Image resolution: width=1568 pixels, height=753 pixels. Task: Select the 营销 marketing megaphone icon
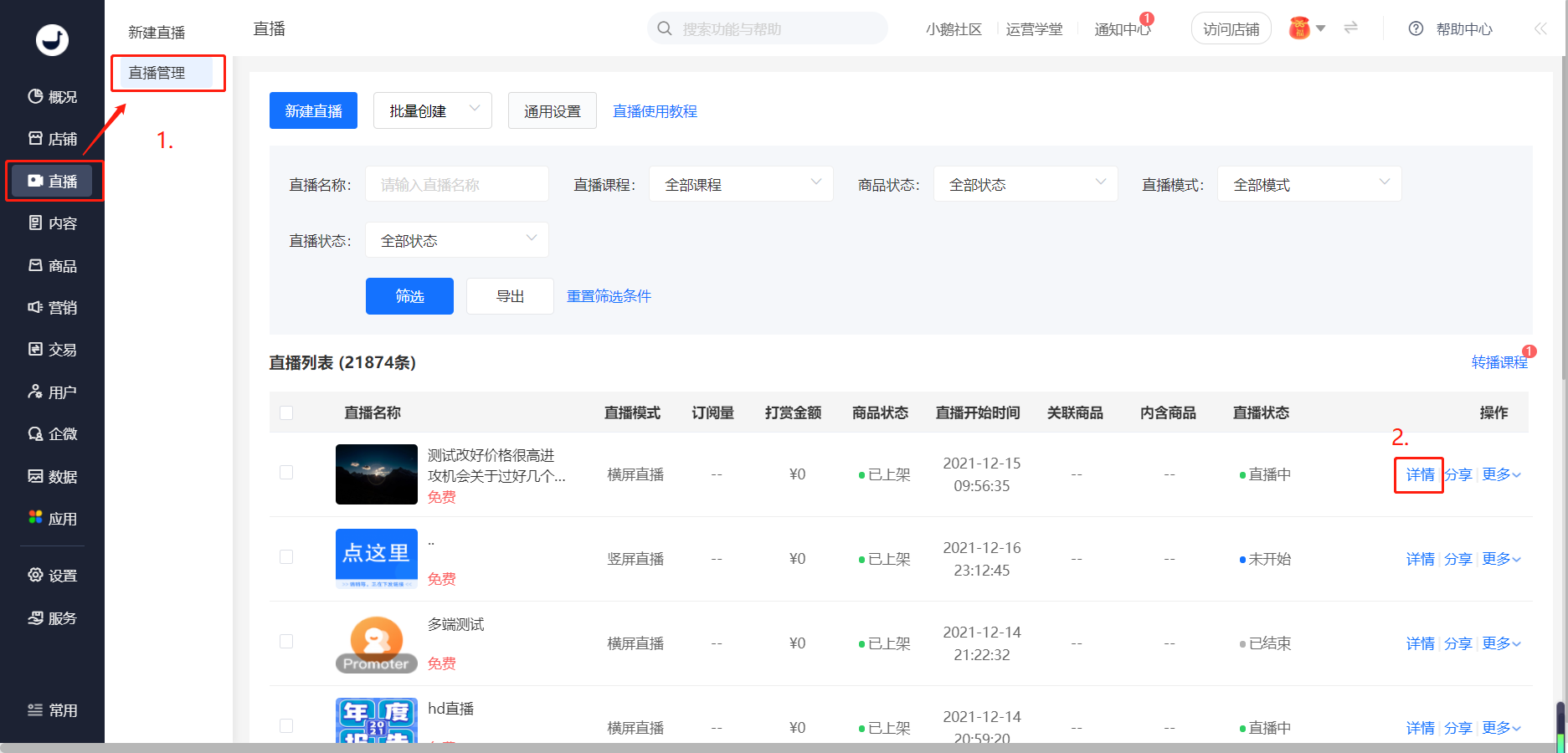point(35,308)
